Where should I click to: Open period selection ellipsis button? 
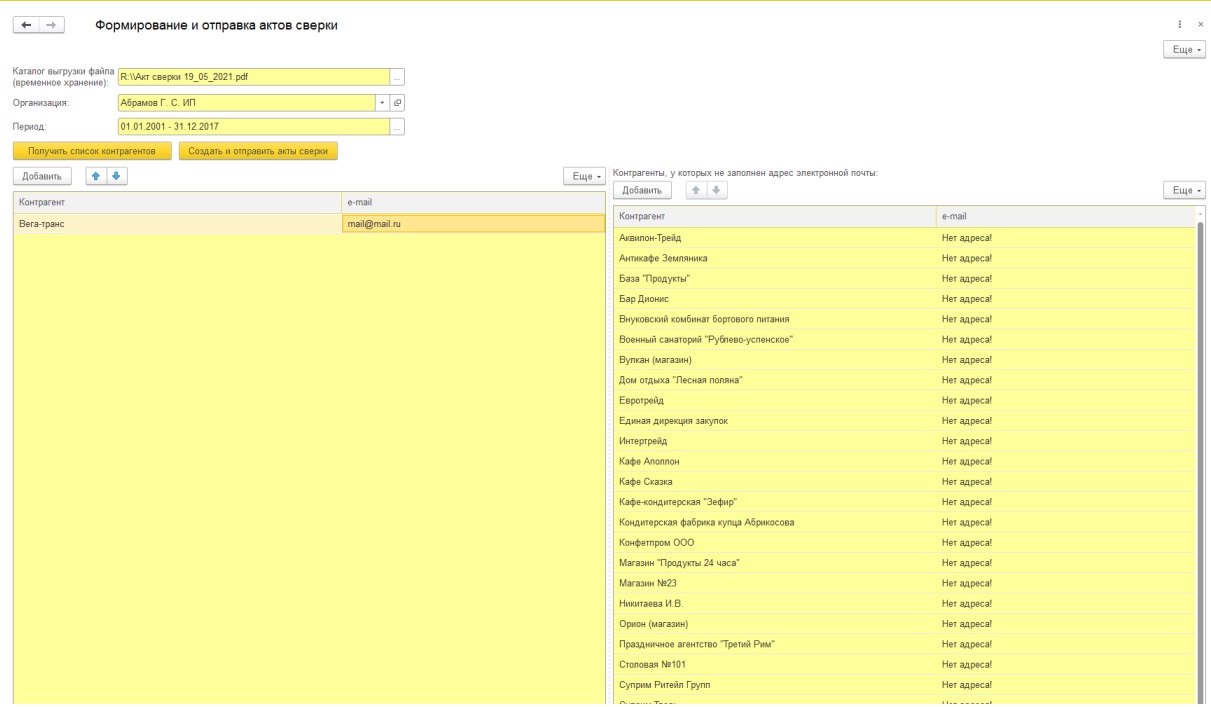[x=397, y=127]
